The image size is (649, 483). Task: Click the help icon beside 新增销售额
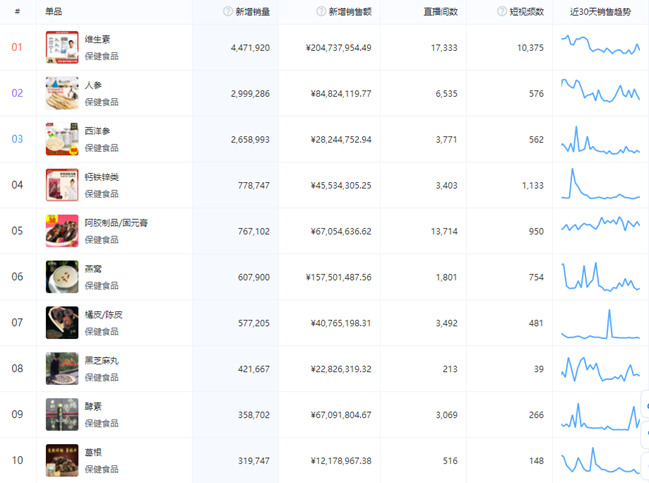coord(321,12)
